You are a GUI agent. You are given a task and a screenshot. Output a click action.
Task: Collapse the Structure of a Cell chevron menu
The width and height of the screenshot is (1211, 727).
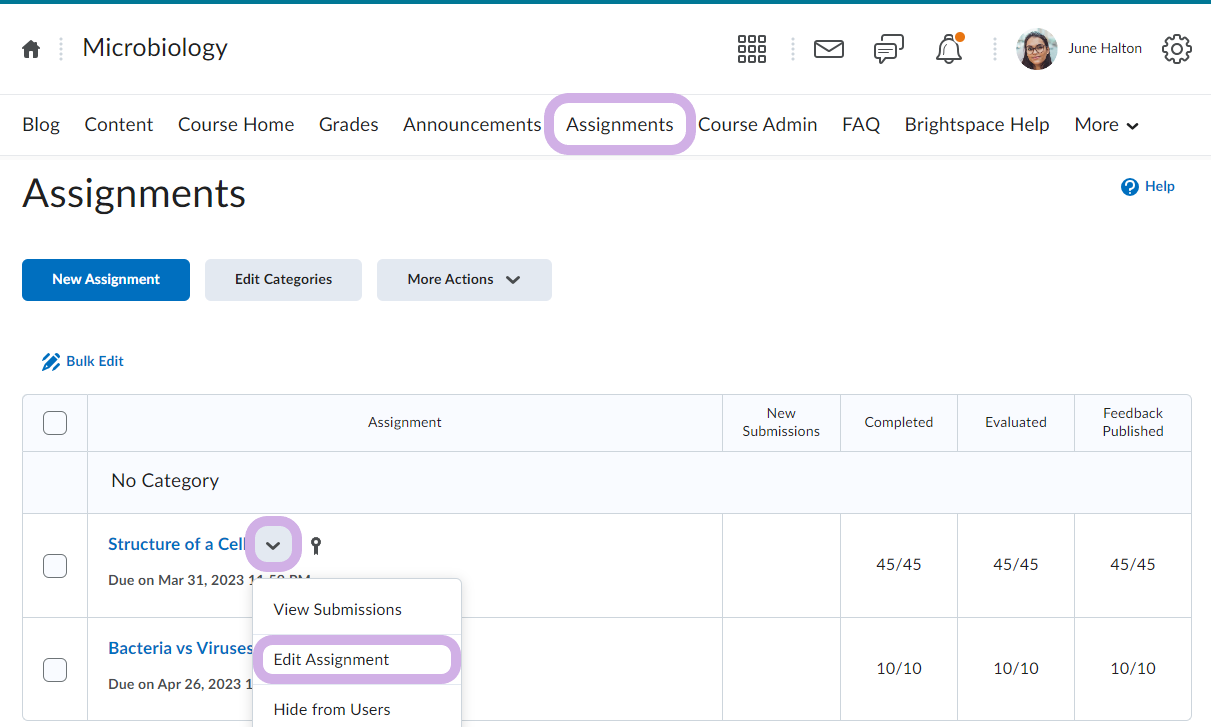(x=273, y=545)
